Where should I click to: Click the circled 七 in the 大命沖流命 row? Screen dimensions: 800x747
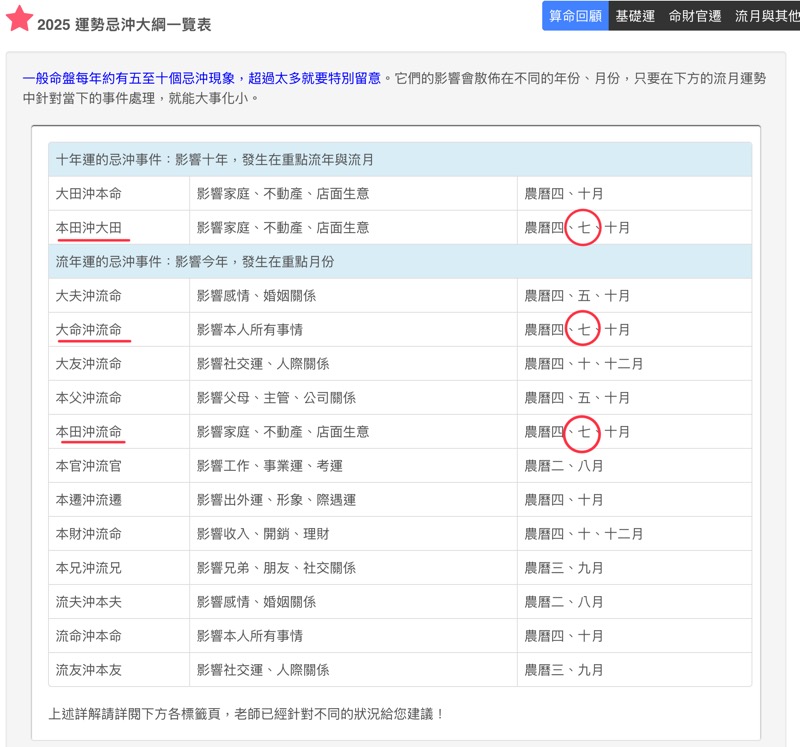click(x=583, y=329)
